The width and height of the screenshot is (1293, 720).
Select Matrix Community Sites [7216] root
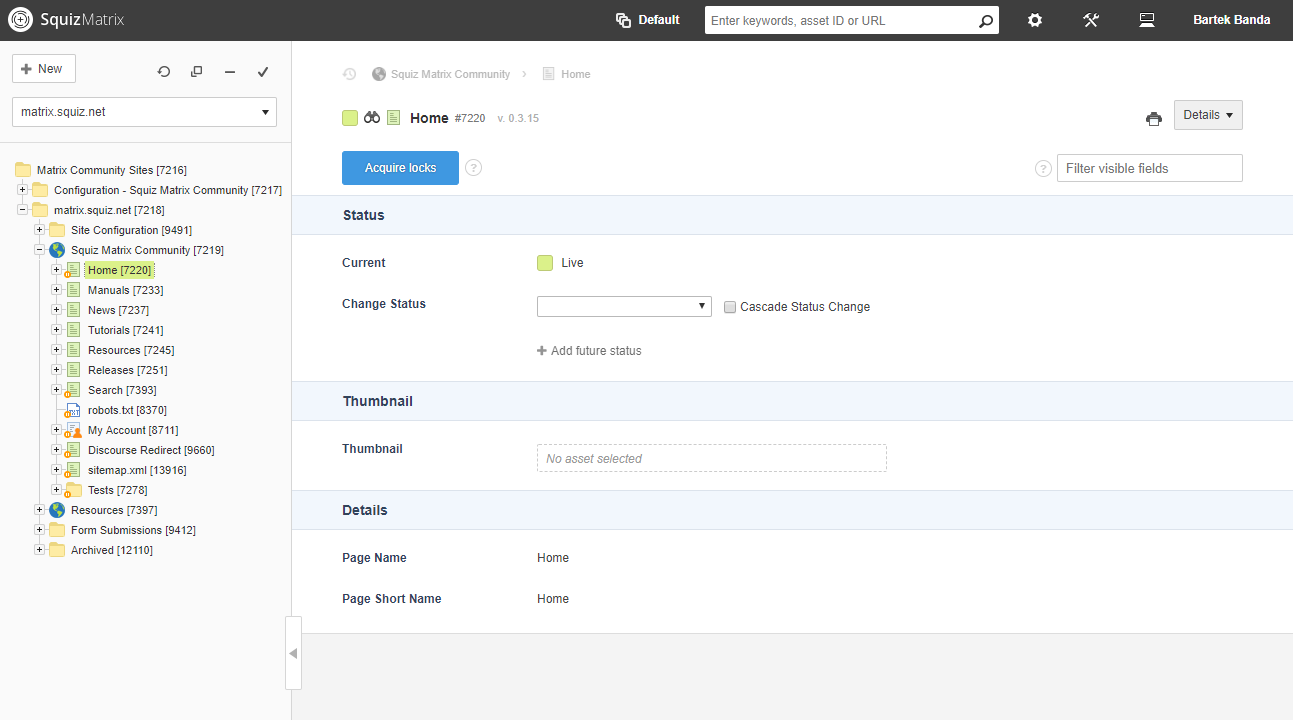click(x=112, y=170)
